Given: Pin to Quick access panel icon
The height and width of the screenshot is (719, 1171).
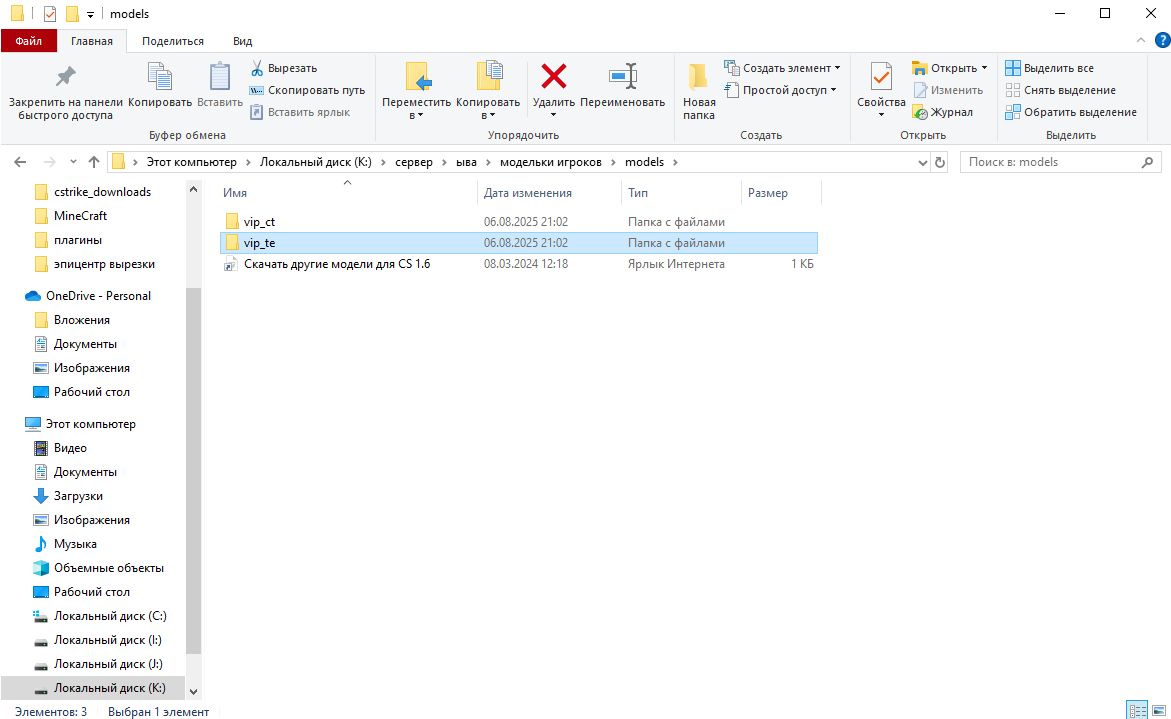Looking at the screenshot, I should (65, 78).
